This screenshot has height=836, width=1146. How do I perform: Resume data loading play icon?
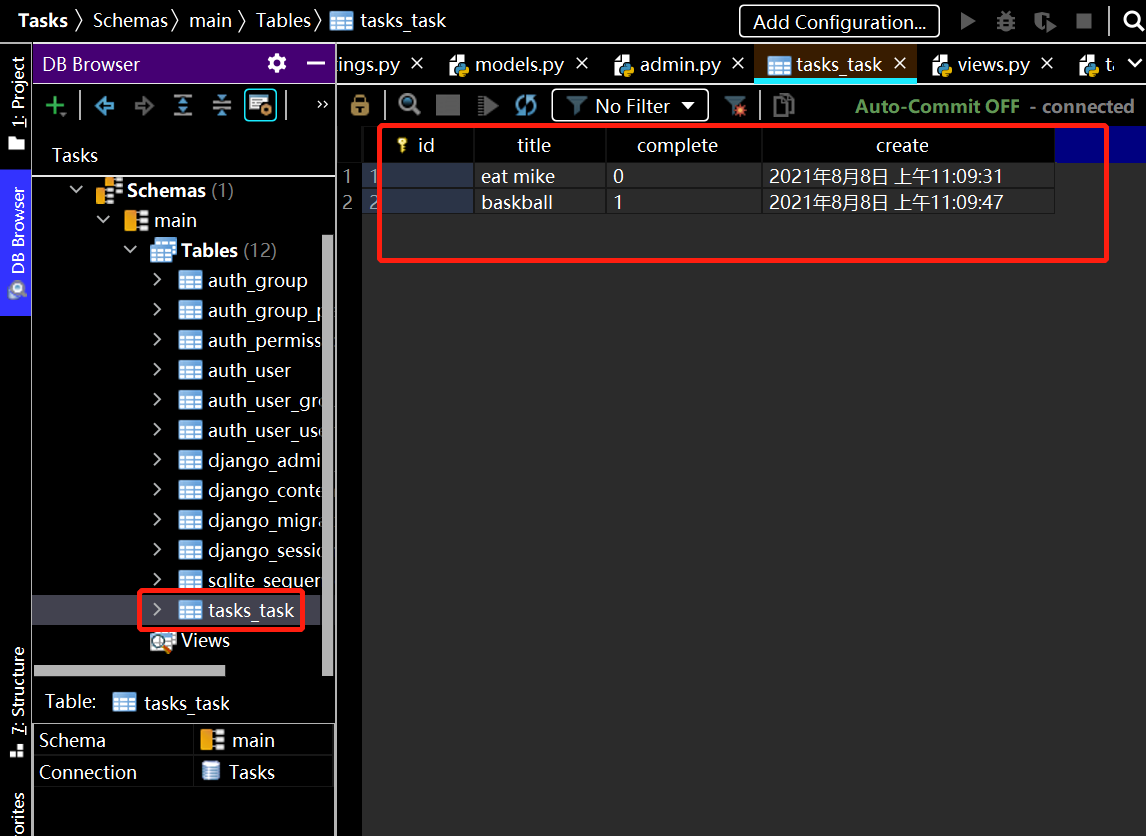tap(487, 106)
